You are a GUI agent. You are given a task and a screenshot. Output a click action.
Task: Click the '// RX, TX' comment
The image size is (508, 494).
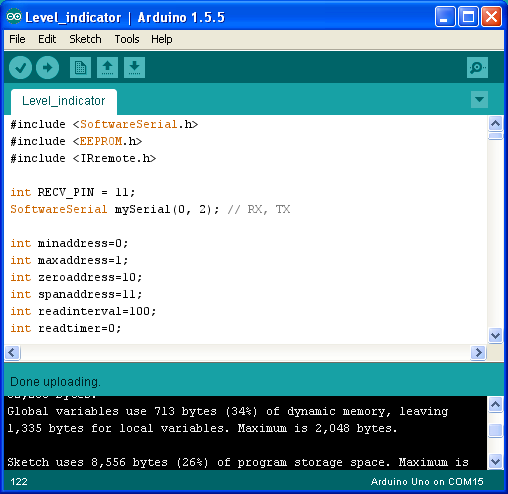pos(259,209)
